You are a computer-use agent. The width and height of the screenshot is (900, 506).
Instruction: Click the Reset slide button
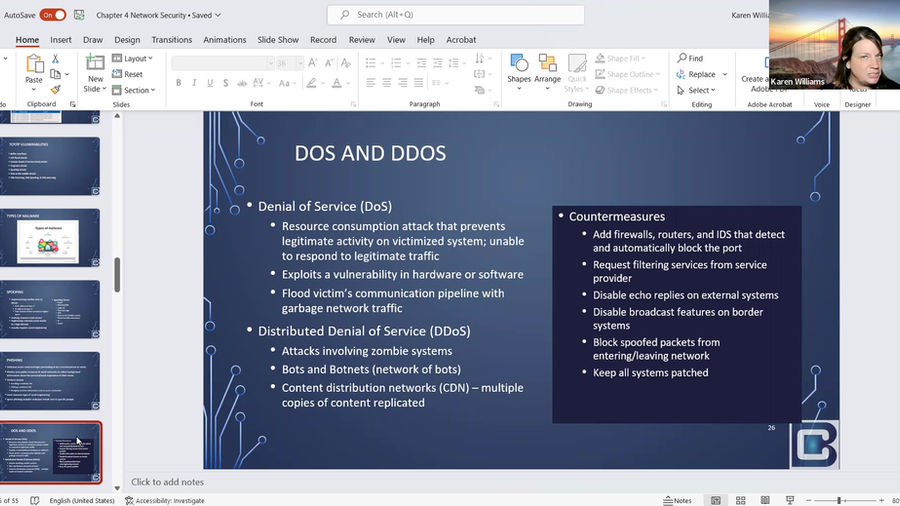click(x=127, y=74)
